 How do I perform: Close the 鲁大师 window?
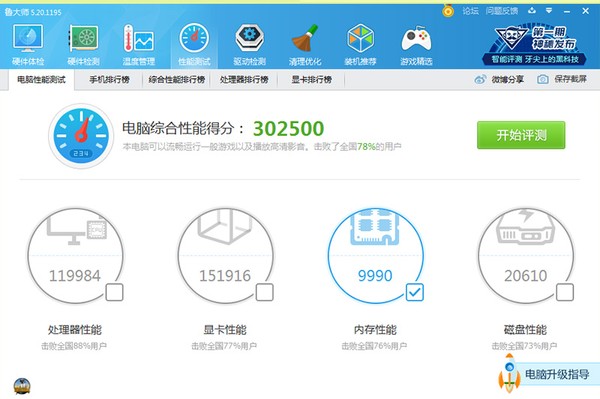585,11
